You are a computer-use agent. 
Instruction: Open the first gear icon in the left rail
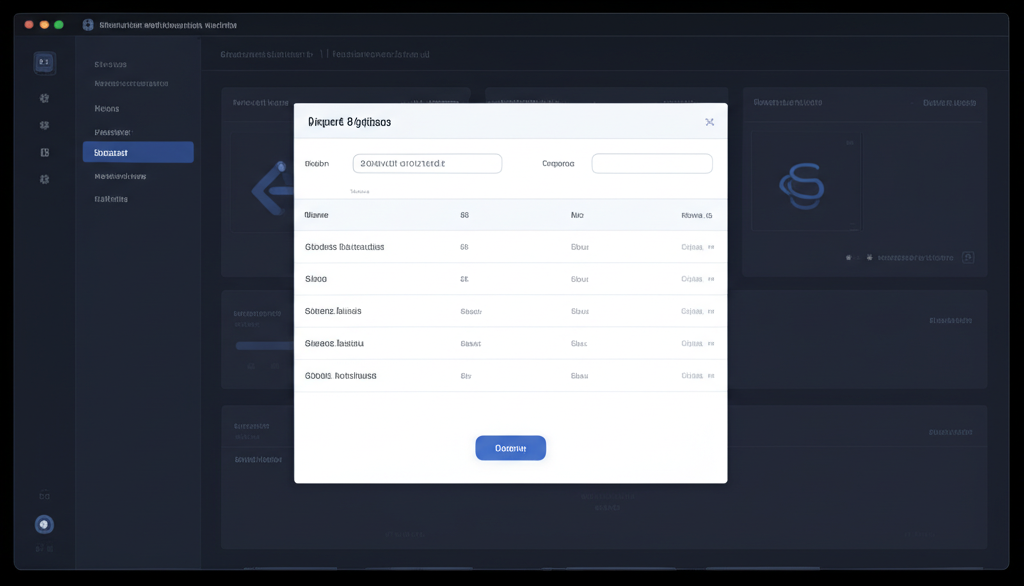coord(44,98)
